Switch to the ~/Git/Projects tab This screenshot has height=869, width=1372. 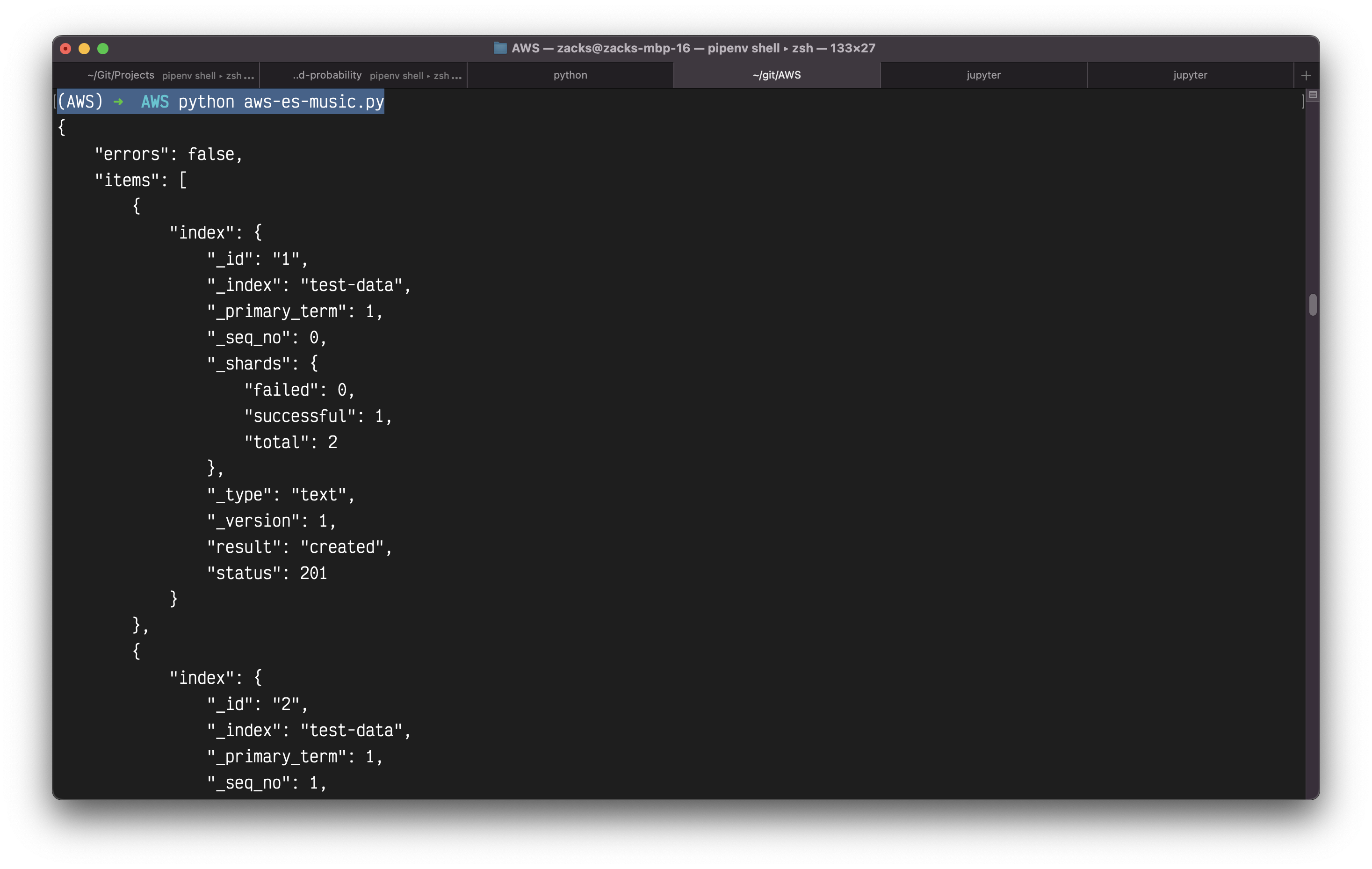pos(121,75)
